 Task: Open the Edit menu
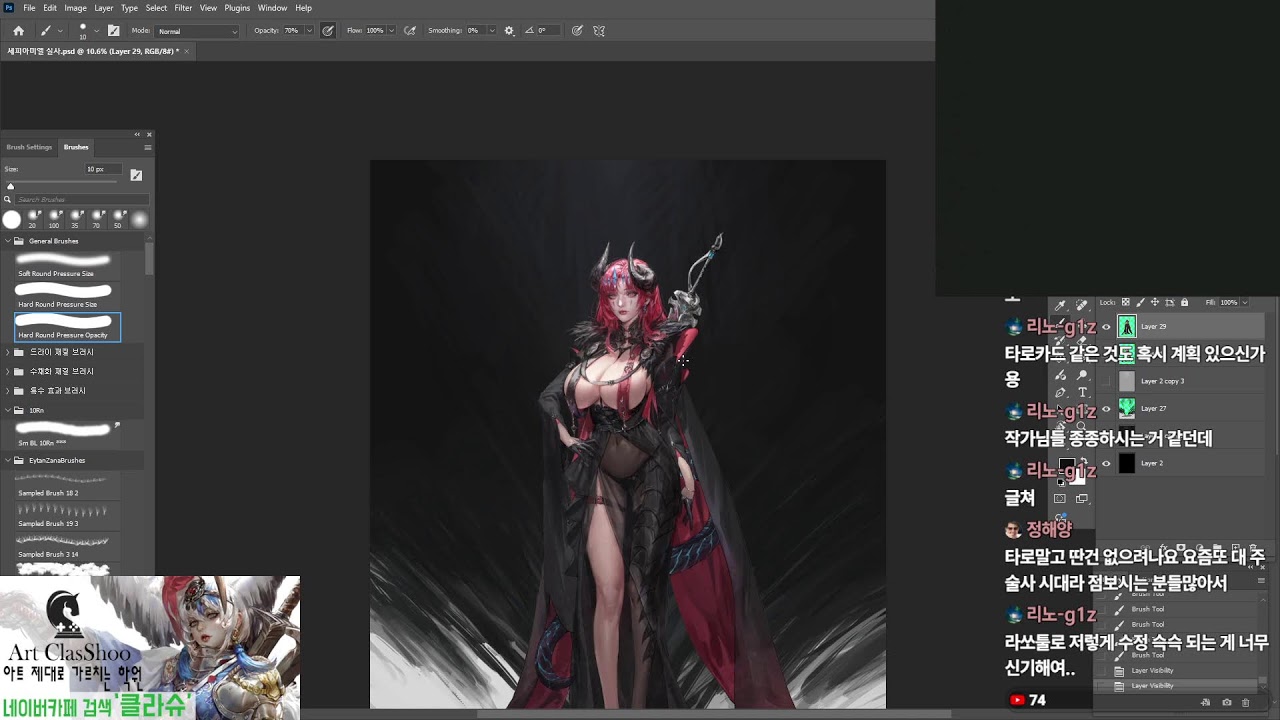(x=50, y=8)
